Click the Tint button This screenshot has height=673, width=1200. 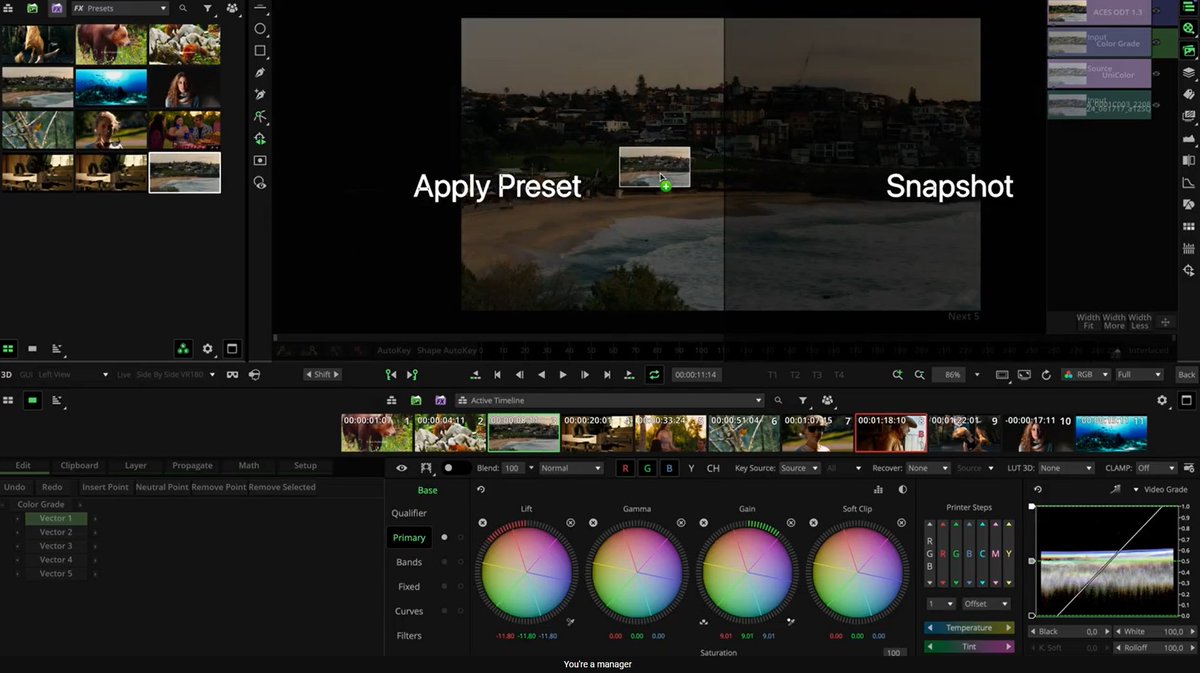pyautogui.click(x=969, y=647)
